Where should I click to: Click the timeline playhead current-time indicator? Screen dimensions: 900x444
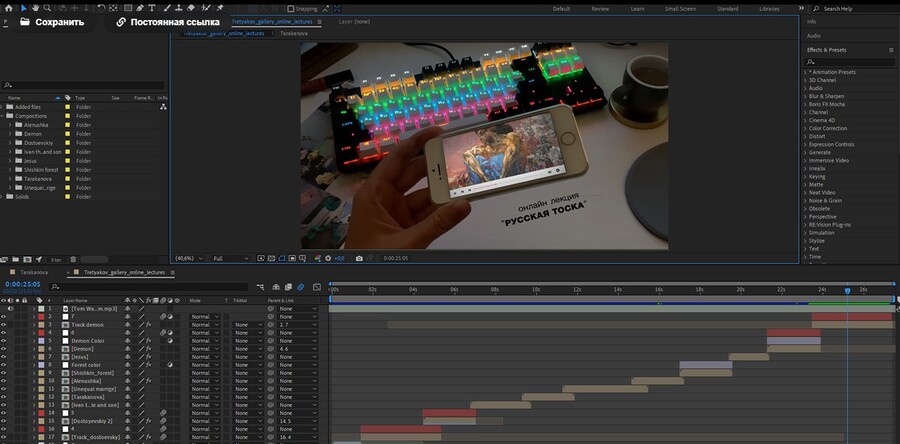(847, 291)
